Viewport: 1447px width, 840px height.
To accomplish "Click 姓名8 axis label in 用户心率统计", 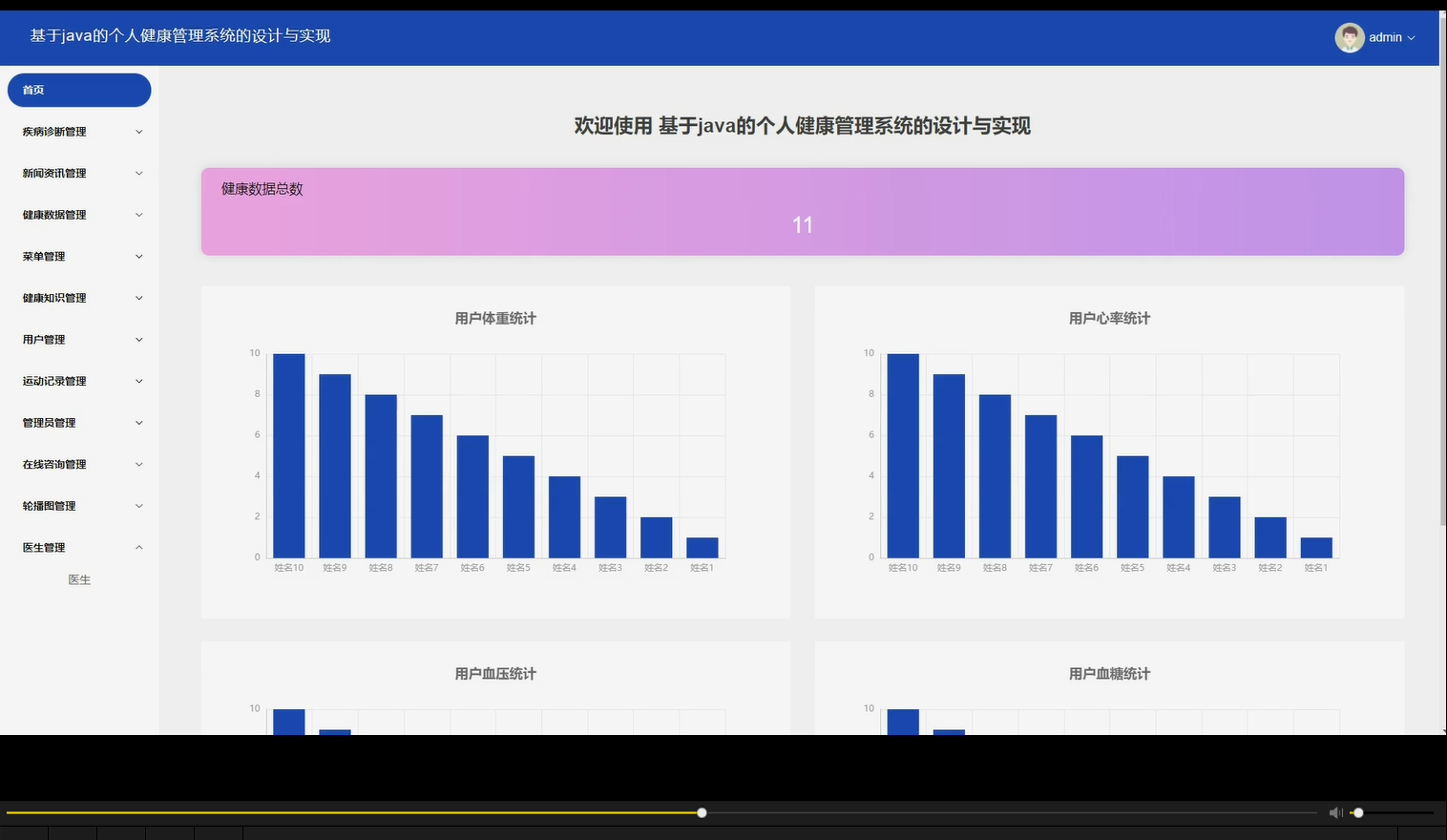I will click(995, 568).
